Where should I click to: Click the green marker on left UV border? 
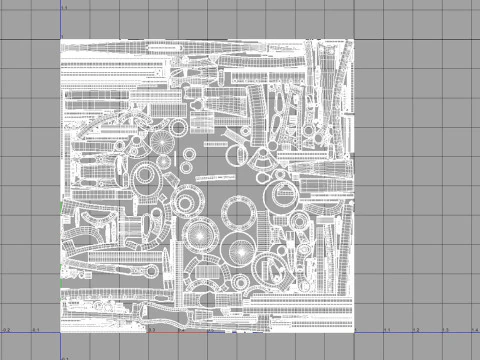pyautogui.click(x=61, y=207)
